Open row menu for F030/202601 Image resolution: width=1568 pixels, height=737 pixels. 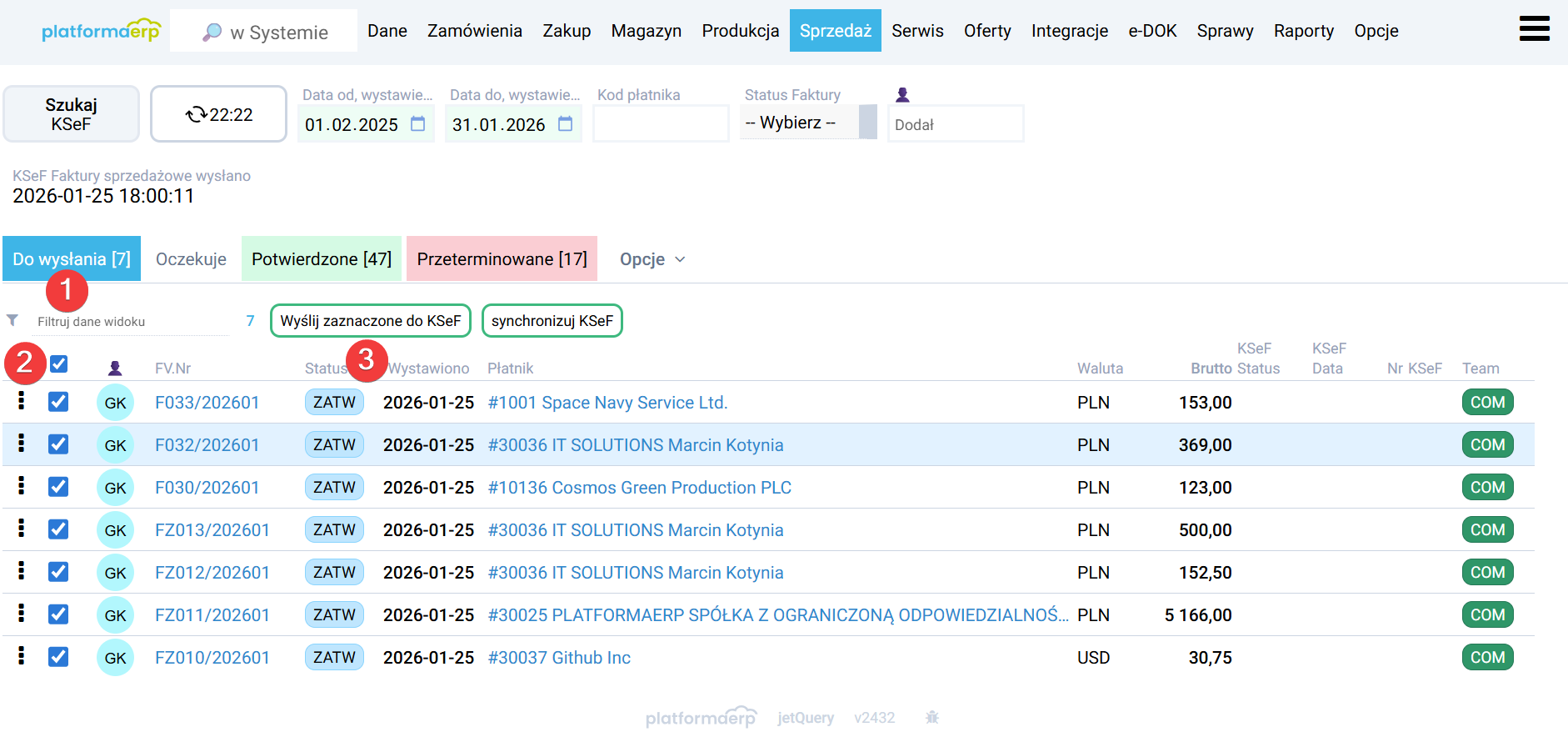pos(22,486)
